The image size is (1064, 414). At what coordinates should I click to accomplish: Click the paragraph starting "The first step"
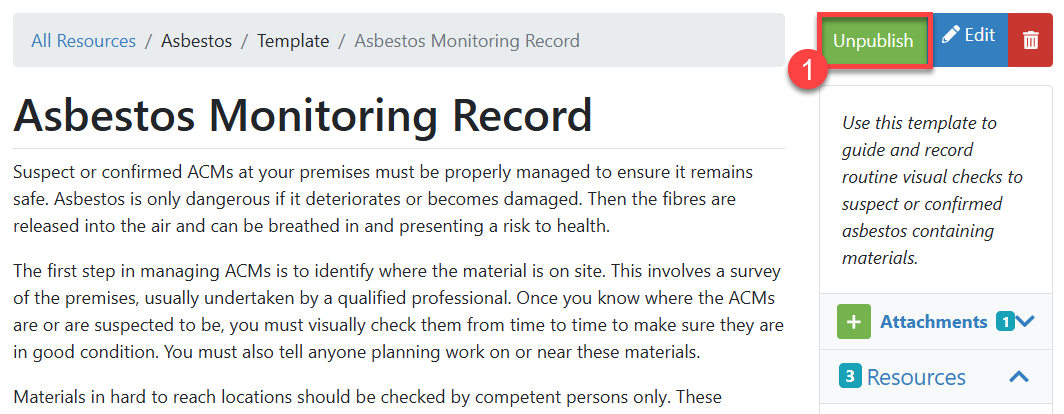[x=397, y=311]
